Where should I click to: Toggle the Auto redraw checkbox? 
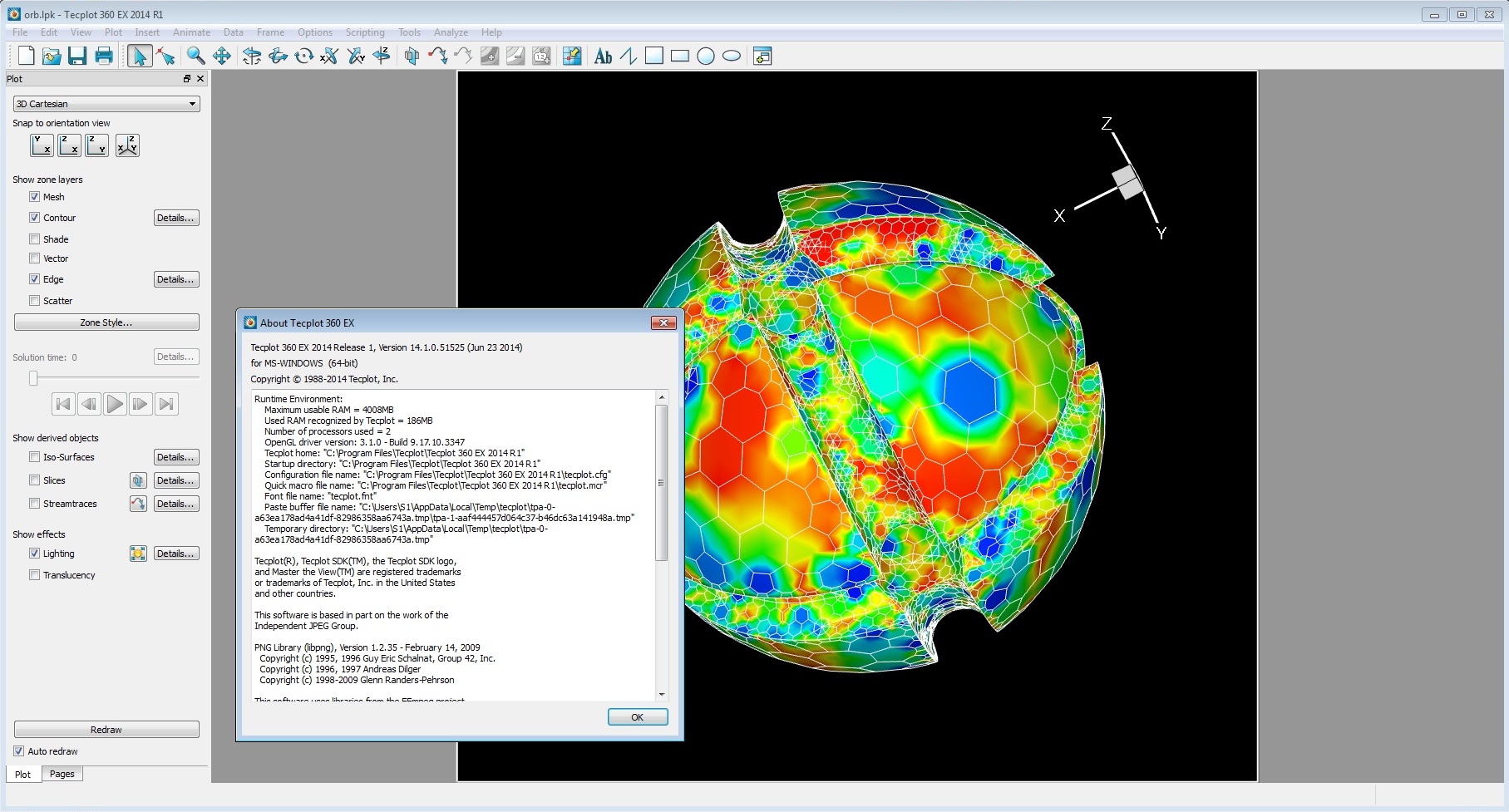[x=18, y=751]
